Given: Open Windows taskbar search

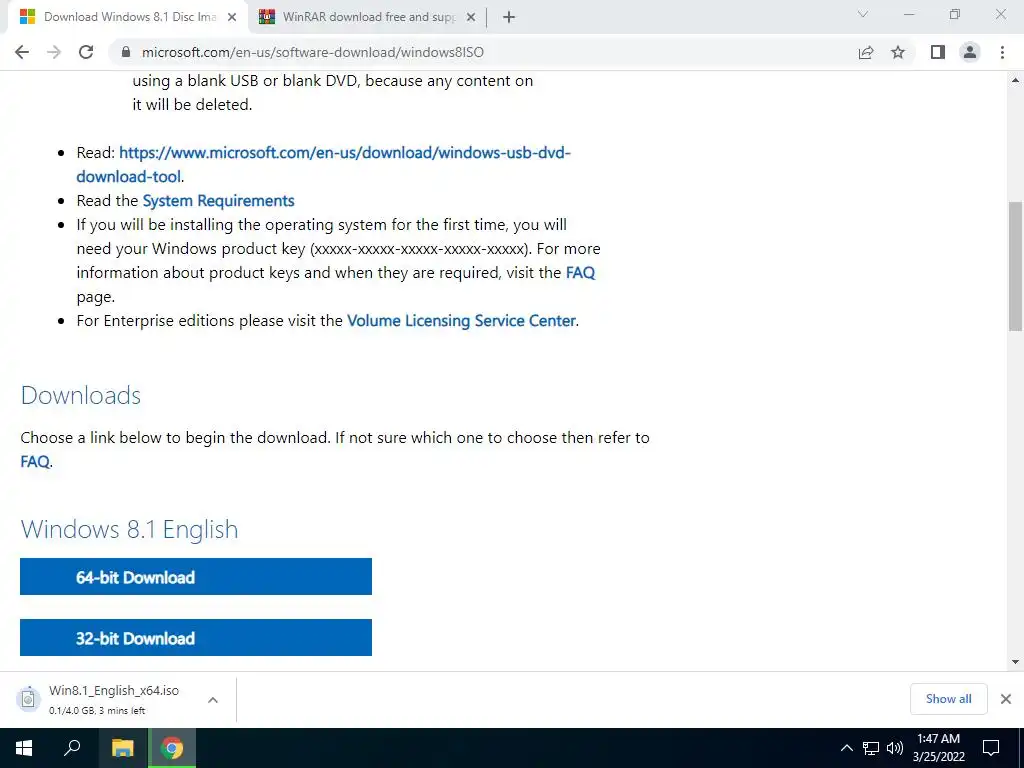Looking at the screenshot, I should [x=72, y=748].
